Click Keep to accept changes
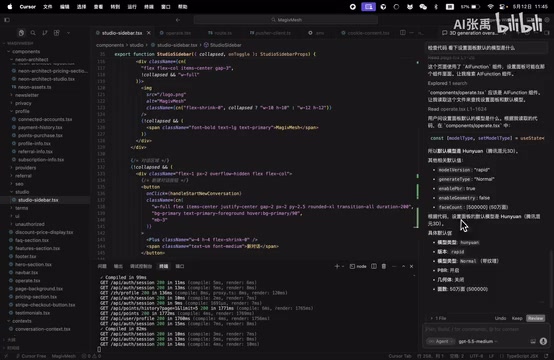Image resolution: width=554 pixels, height=360 pixels. [x=517, y=318]
